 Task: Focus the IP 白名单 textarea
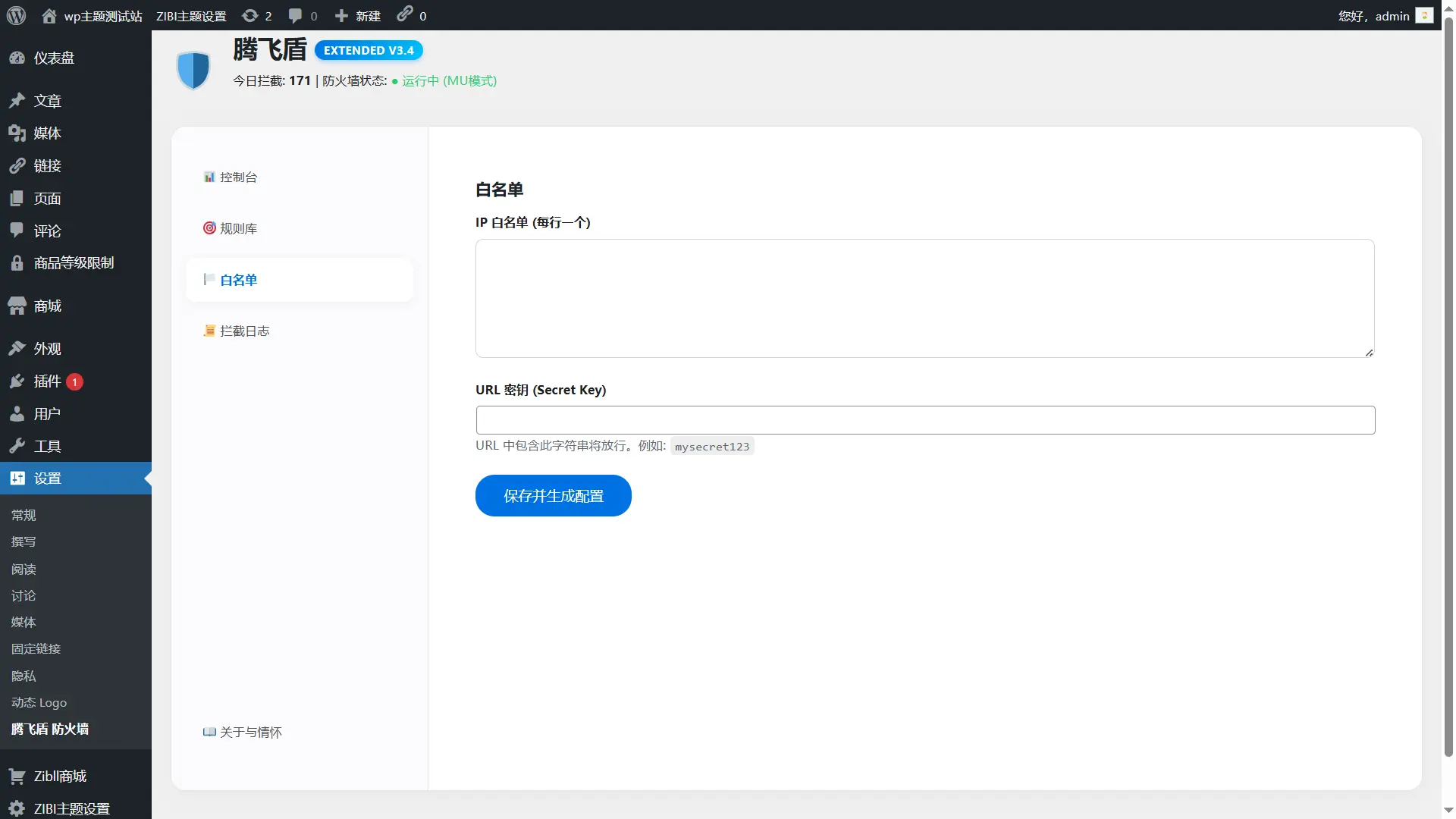click(924, 298)
